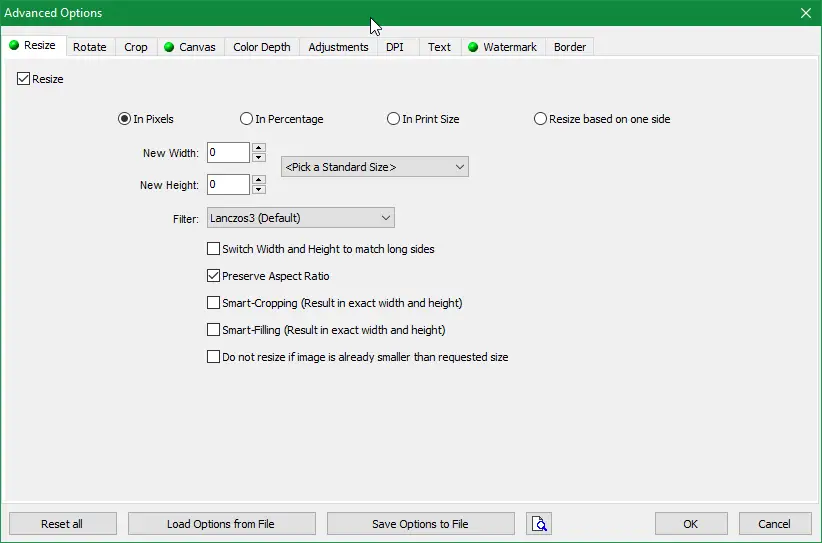Open the Watermark tab
This screenshot has height=543, width=822.
click(x=503, y=47)
